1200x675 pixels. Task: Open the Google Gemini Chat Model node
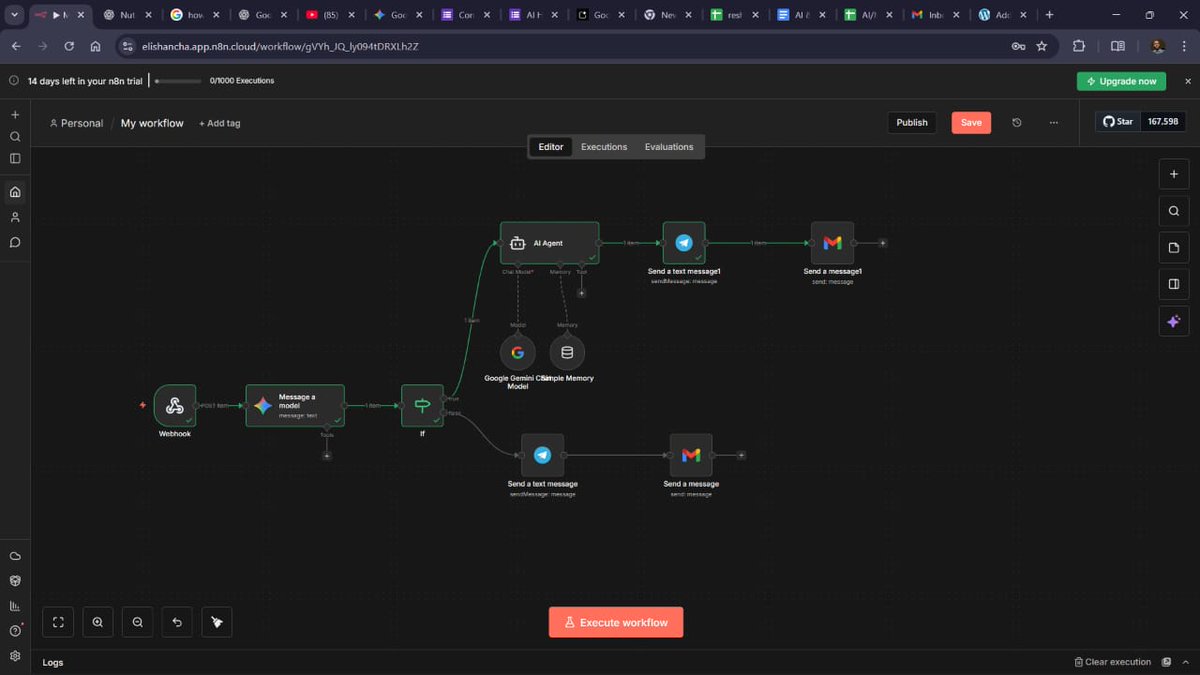pos(518,352)
